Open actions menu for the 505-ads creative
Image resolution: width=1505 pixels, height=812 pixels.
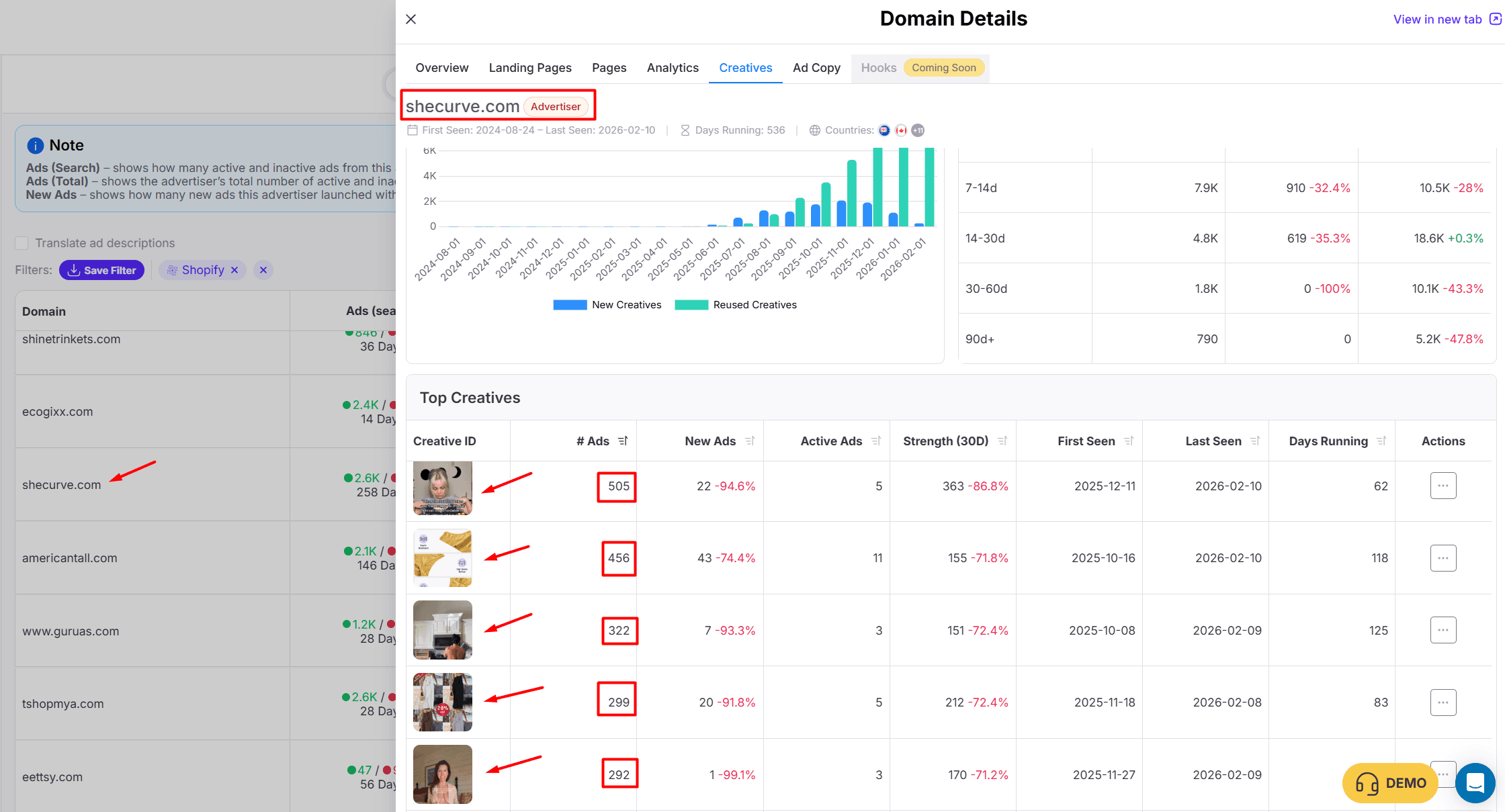pos(1443,486)
